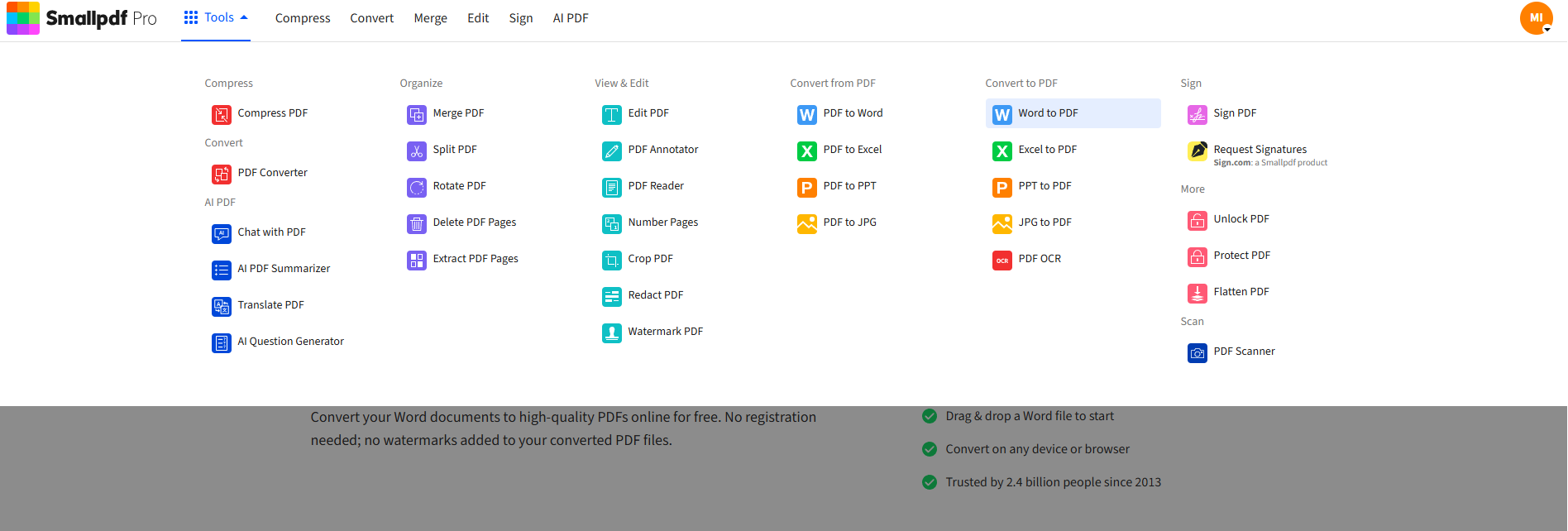Click the AI Question Generator icon
Viewport: 1568px width, 531px height.
[x=222, y=342]
